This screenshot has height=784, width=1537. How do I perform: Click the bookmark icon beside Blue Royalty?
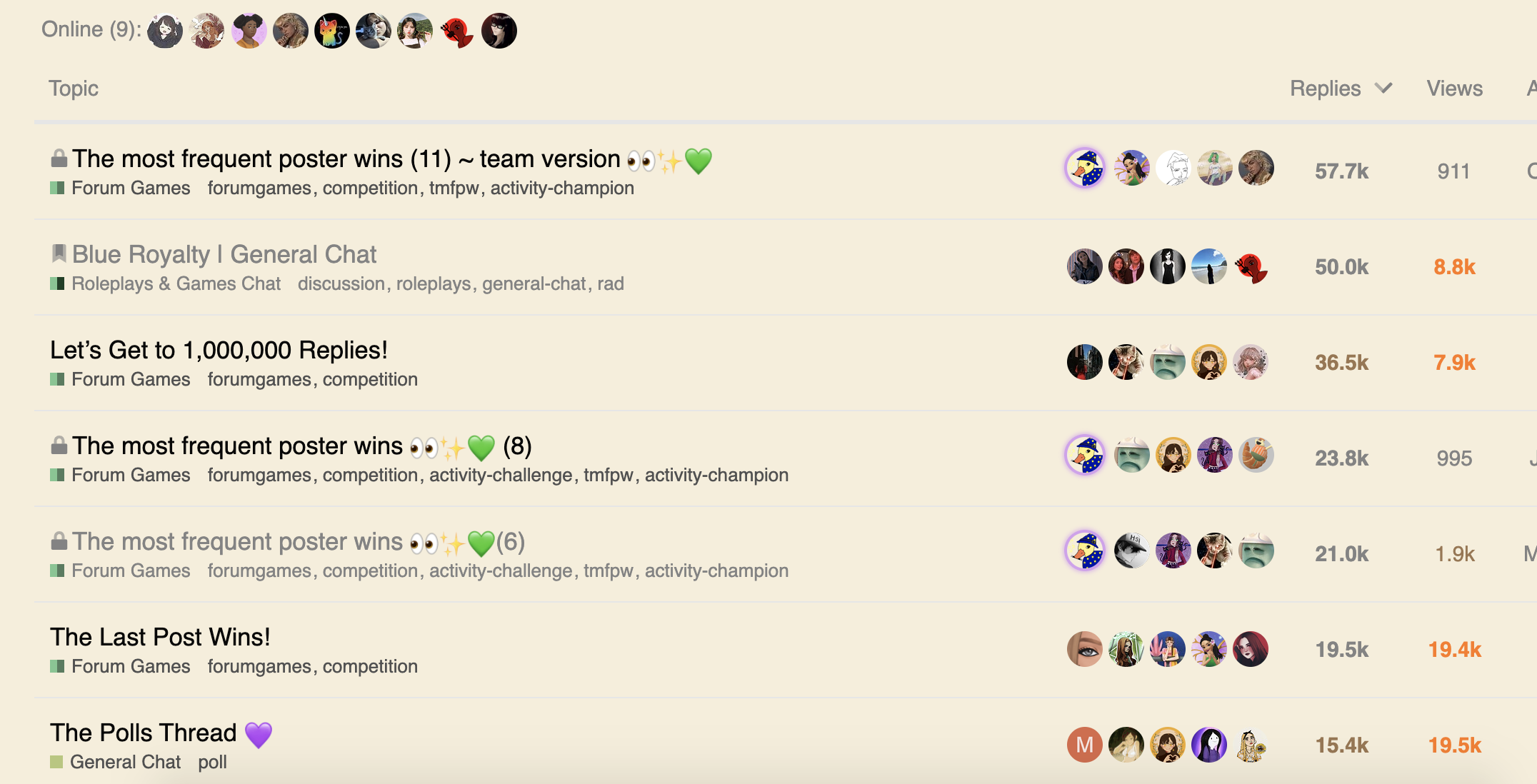click(59, 253)
